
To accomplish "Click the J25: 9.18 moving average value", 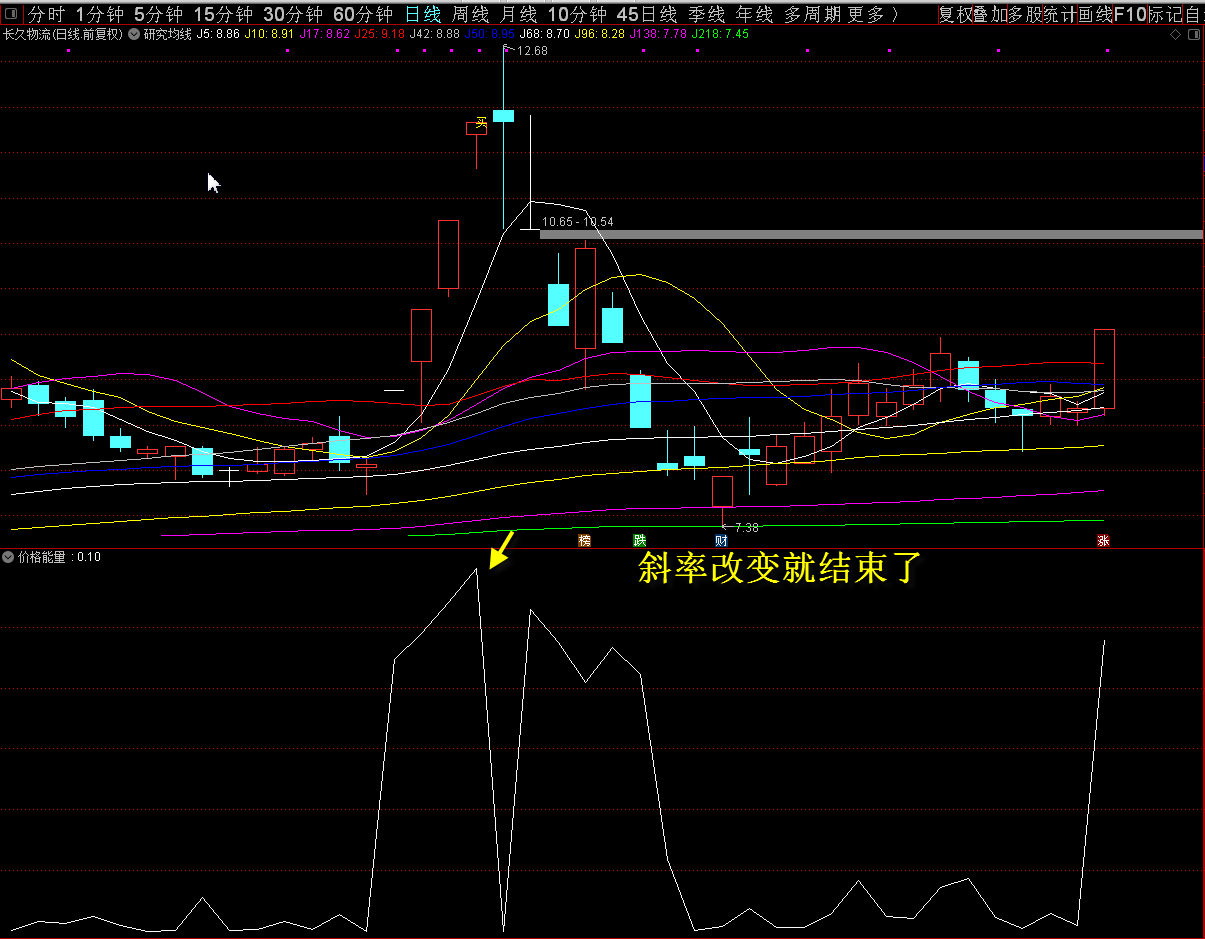I will pyautogui.click(x=380, y=34).
